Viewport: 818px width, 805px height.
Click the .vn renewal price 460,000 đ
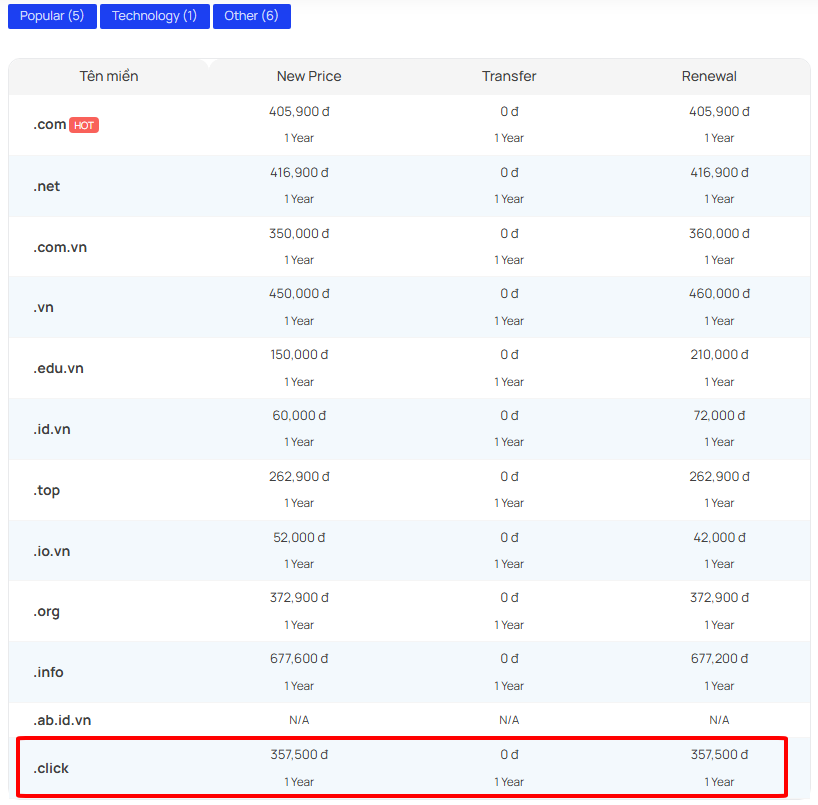[719, 294]
